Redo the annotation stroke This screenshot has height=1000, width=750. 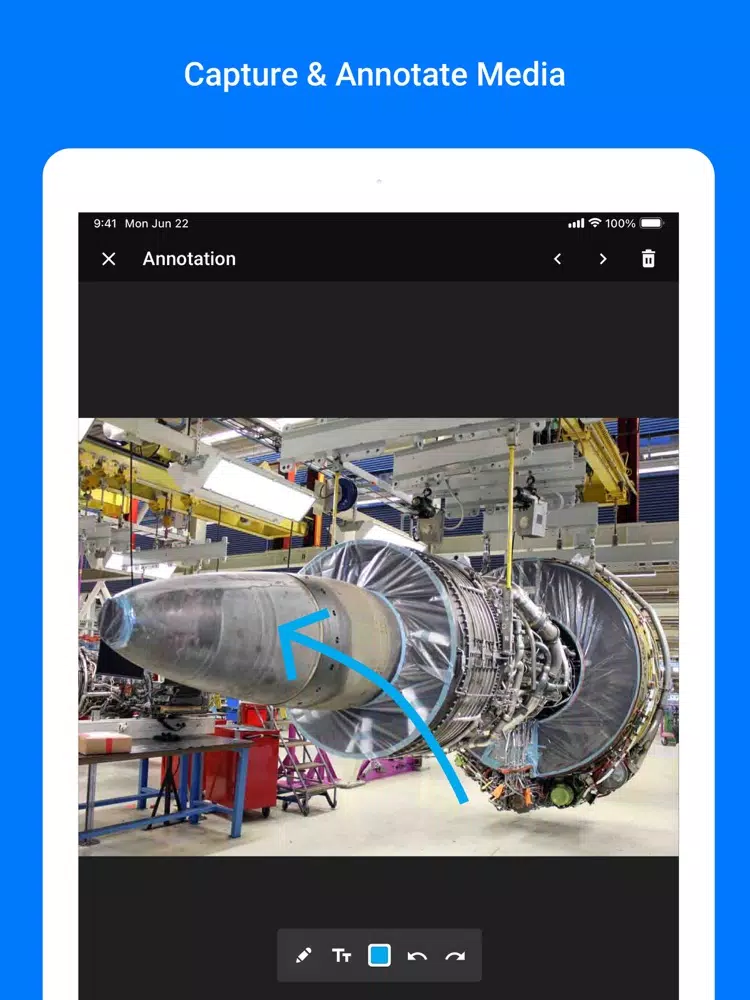pyautogui.click(x=455, y=956)
